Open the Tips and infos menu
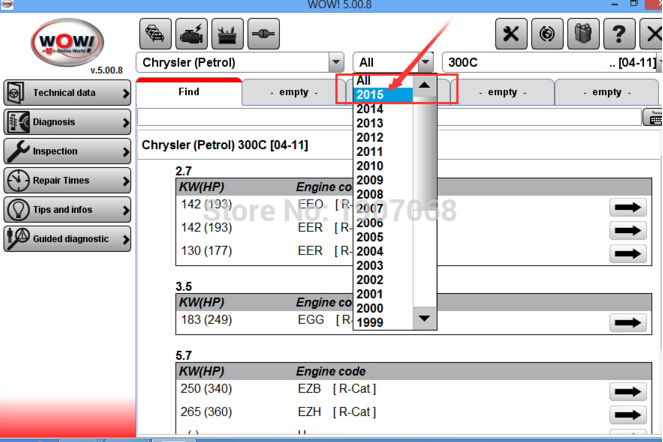 point(67,209)
